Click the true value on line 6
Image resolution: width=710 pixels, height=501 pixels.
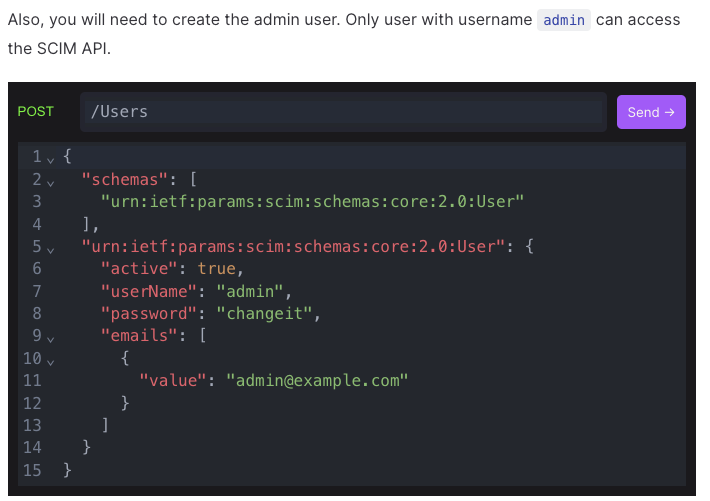tap(216, 269)
